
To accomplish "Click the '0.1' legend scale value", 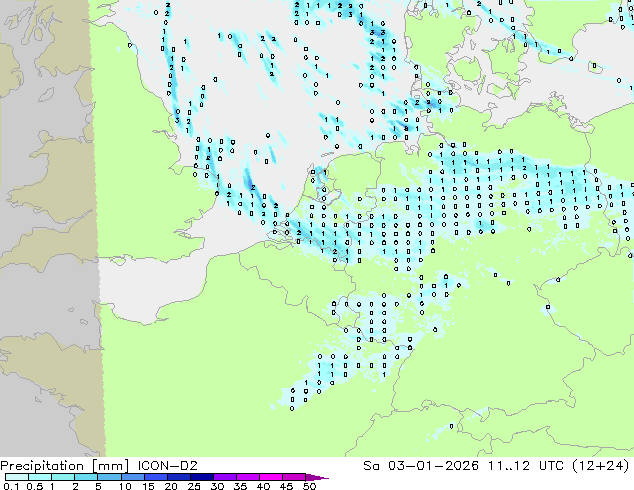I will 11,486.
